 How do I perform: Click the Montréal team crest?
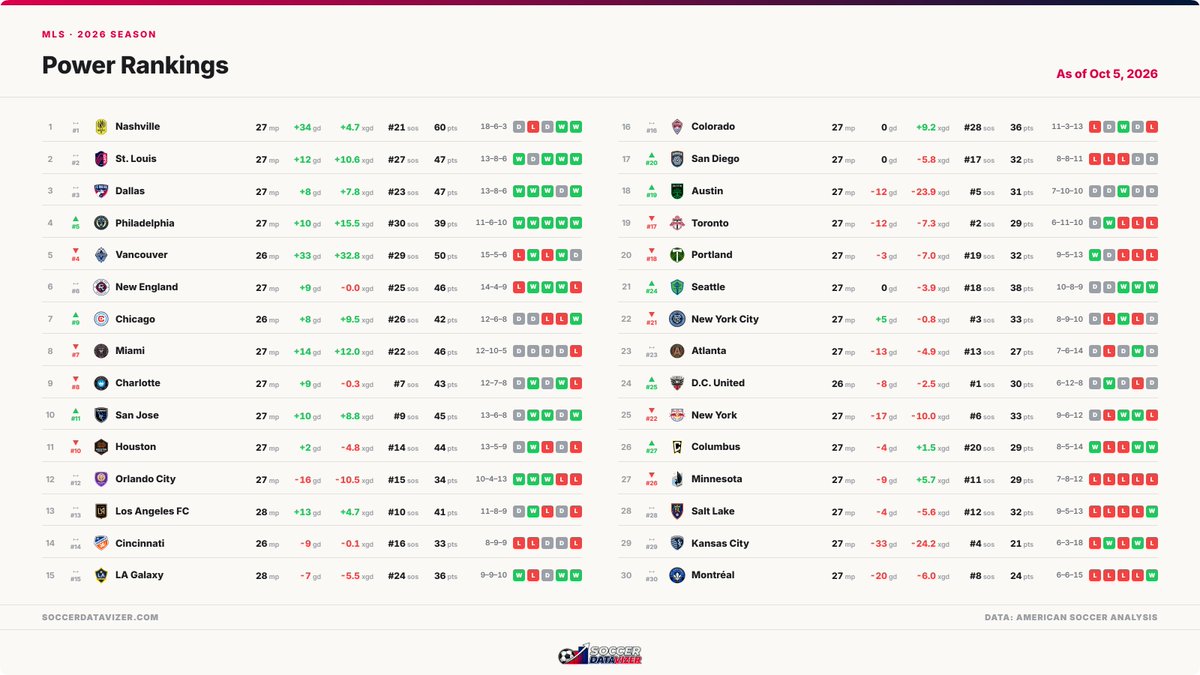(x=677, y=575)
